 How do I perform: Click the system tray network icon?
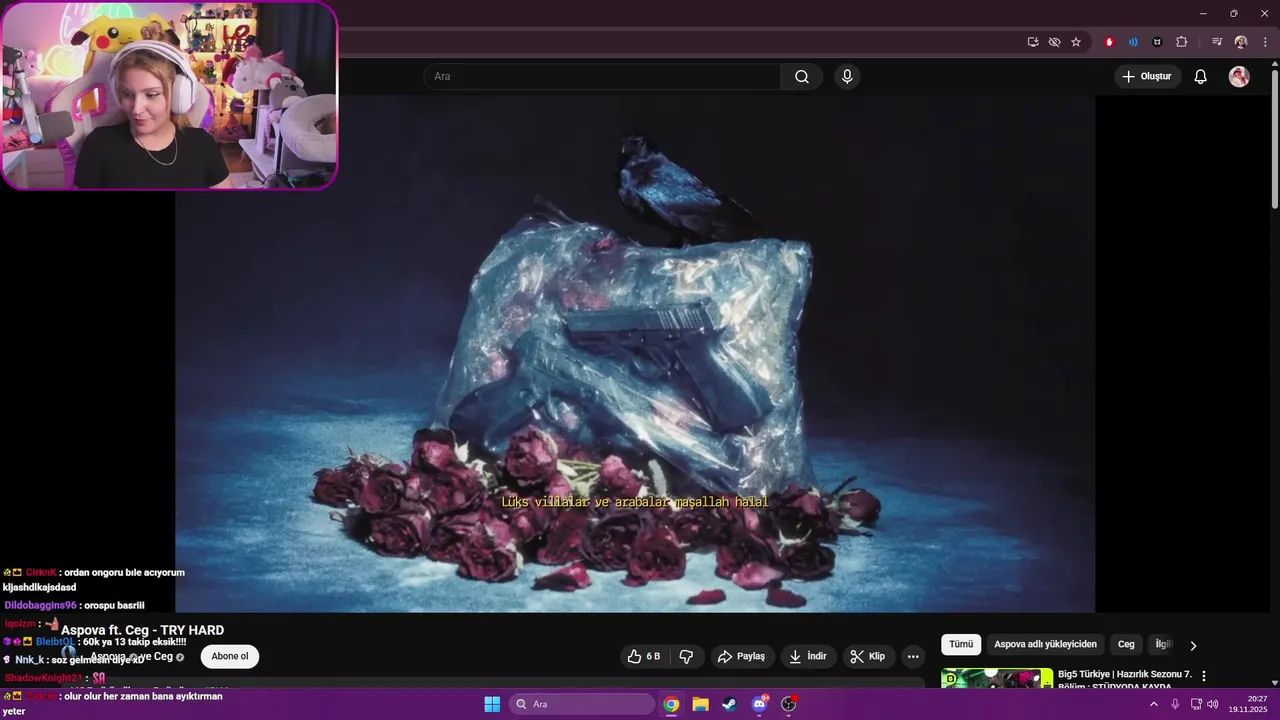click(1196, 704)
